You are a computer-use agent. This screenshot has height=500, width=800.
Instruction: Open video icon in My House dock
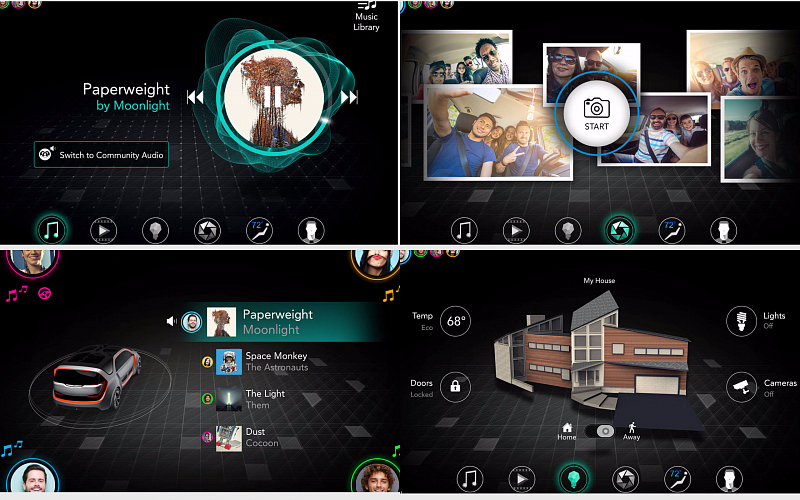click(521, 479)
